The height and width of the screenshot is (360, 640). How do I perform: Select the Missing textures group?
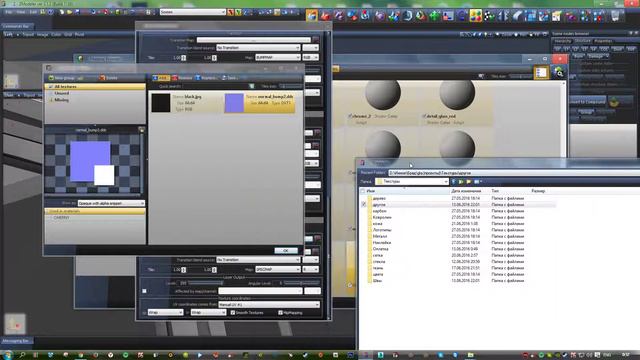click(x=62, y=100)
